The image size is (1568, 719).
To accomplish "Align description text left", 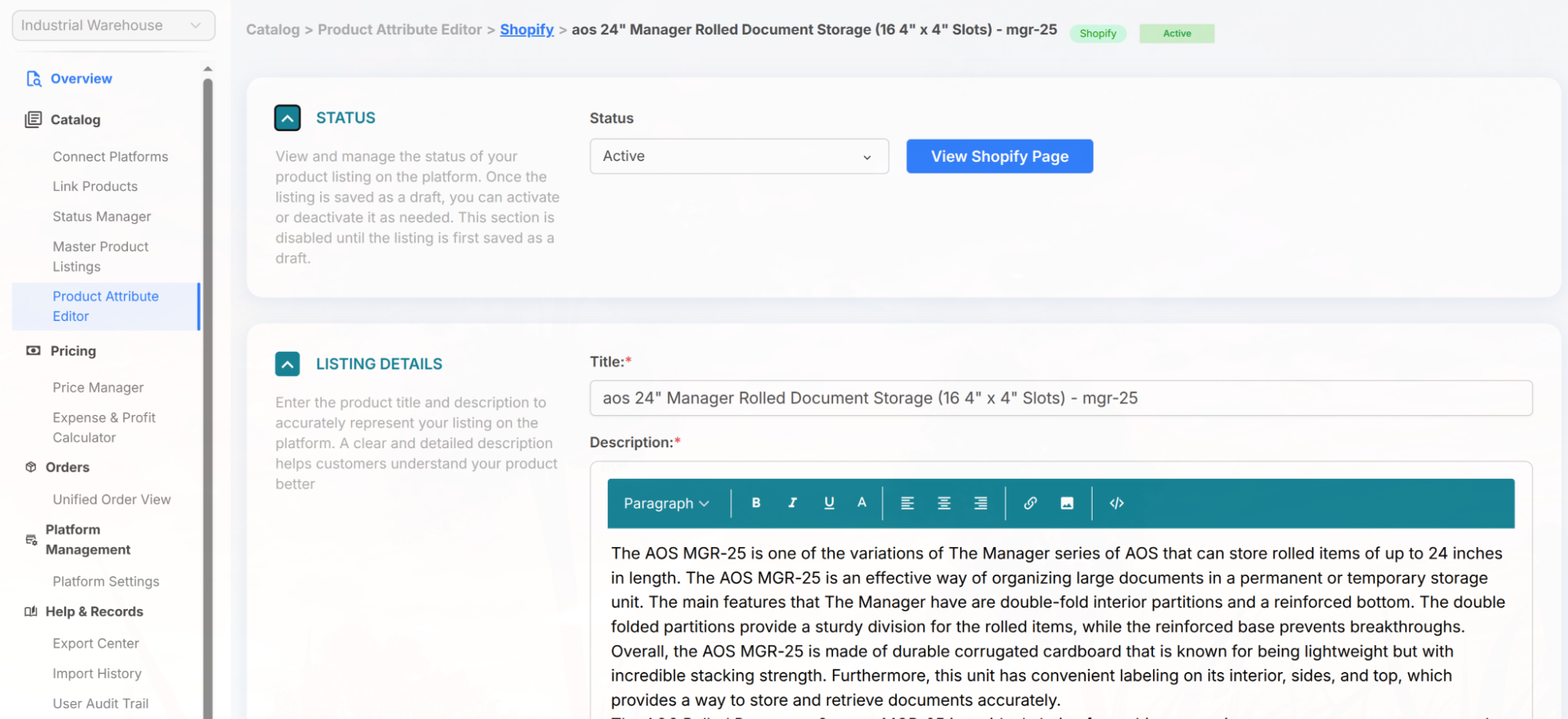I will (x=908, y=503).
